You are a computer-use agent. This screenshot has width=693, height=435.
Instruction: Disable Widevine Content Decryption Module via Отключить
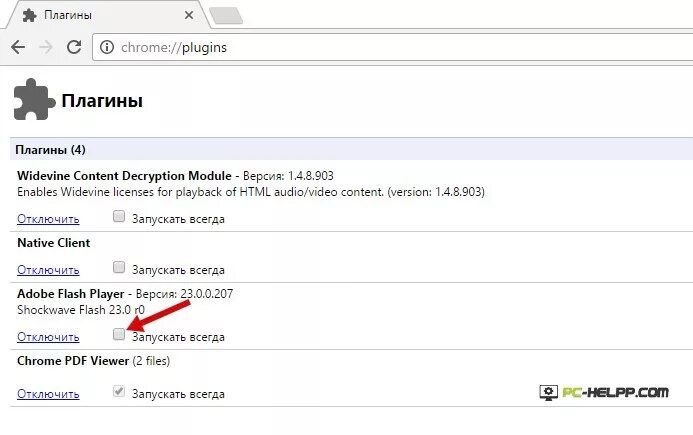point(48,219)
